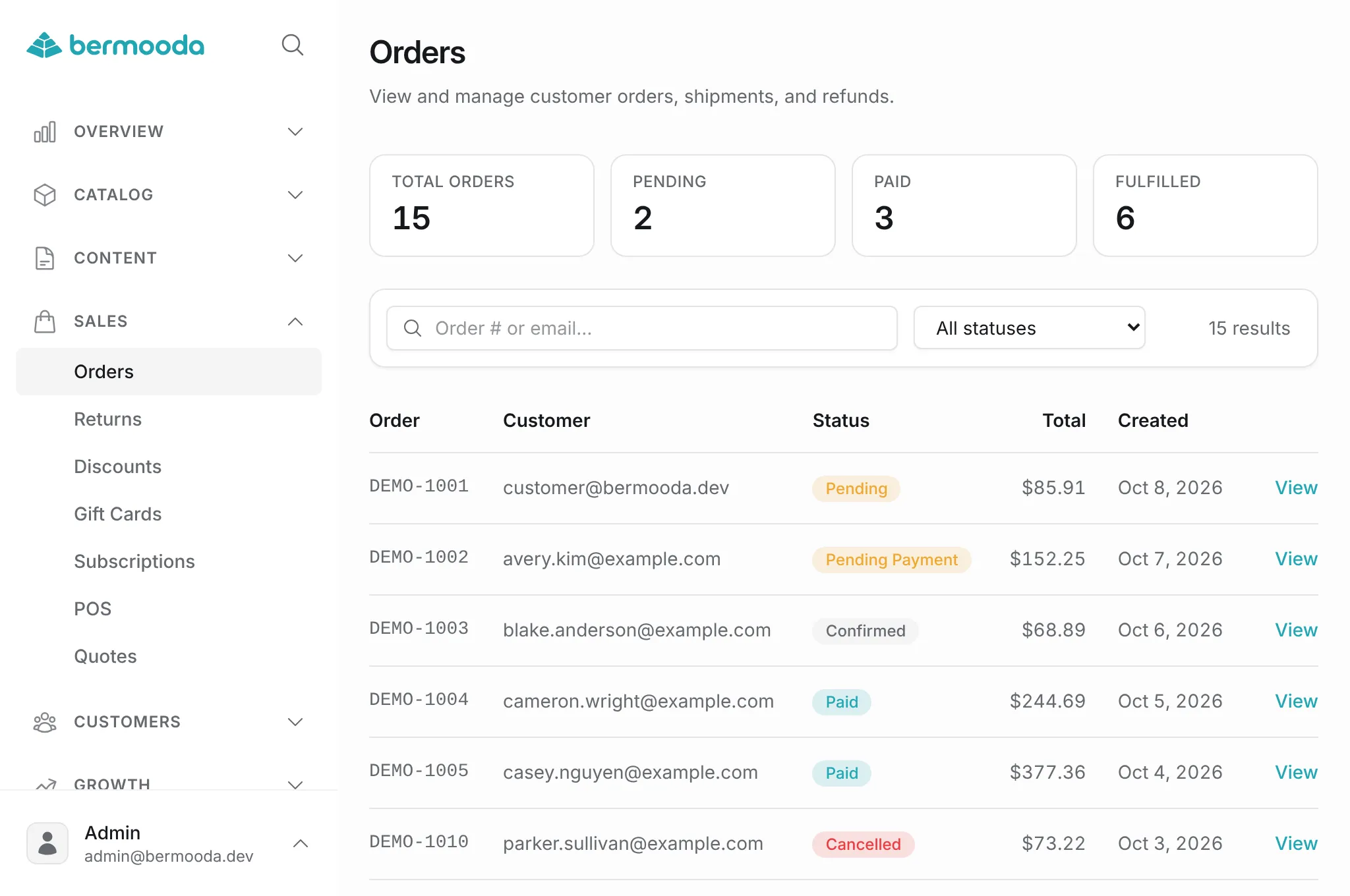
Task: View order DEMO-1003
Action: coord(1296,630)
